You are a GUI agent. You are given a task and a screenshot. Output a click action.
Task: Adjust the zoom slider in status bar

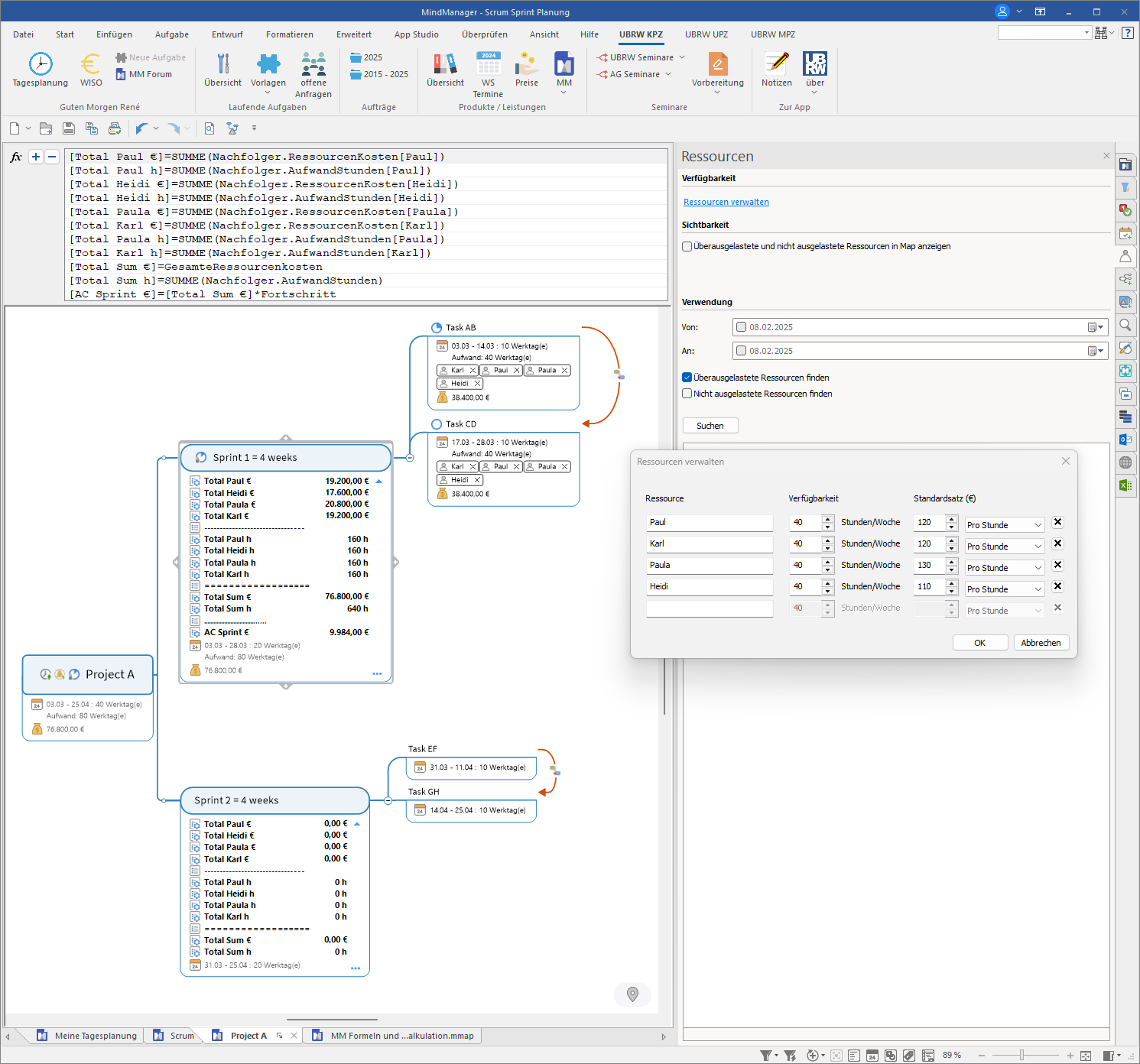pyautogui.click(x=1022, y=1055)
